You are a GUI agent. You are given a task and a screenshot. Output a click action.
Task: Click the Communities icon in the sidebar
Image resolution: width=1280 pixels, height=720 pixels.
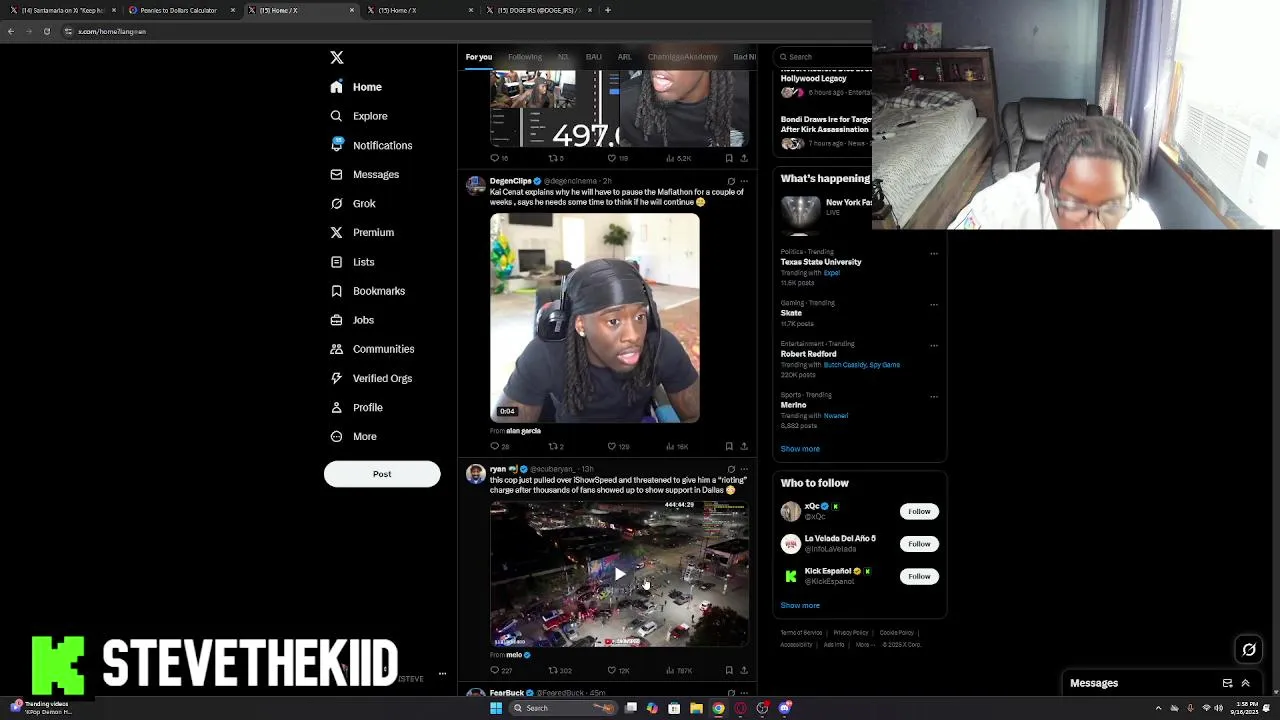337,349
